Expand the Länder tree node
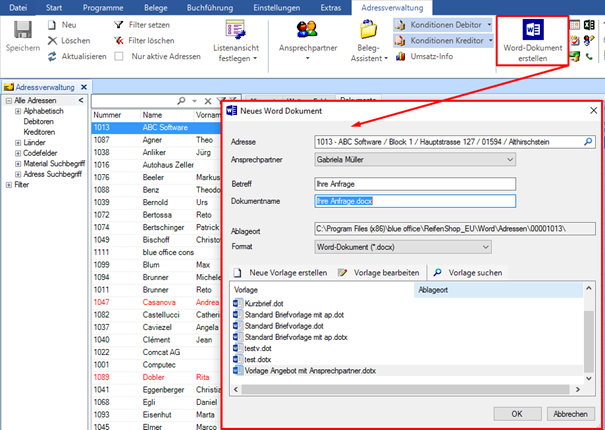This screenshot has height=430, width=605. tap(18, 143)
